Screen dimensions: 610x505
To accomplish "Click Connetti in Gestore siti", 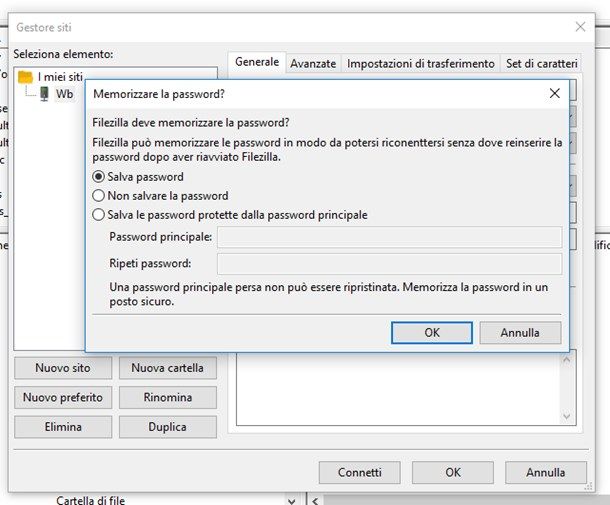I will click(359, 472).
